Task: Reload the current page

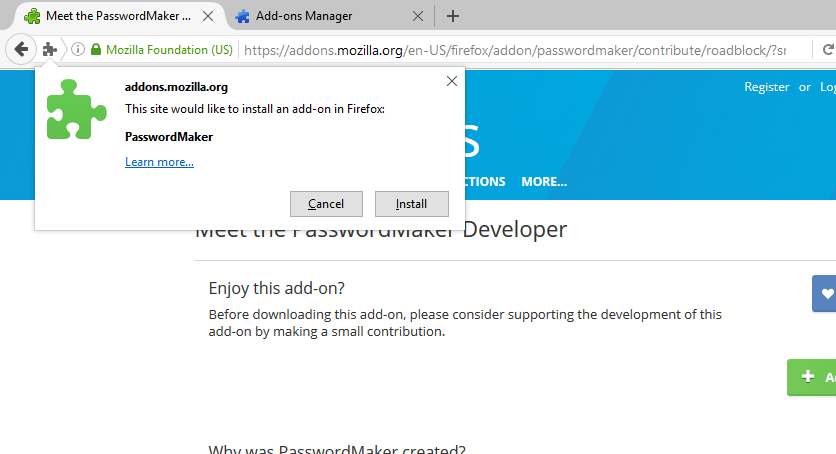Action: tap(828, 49)
